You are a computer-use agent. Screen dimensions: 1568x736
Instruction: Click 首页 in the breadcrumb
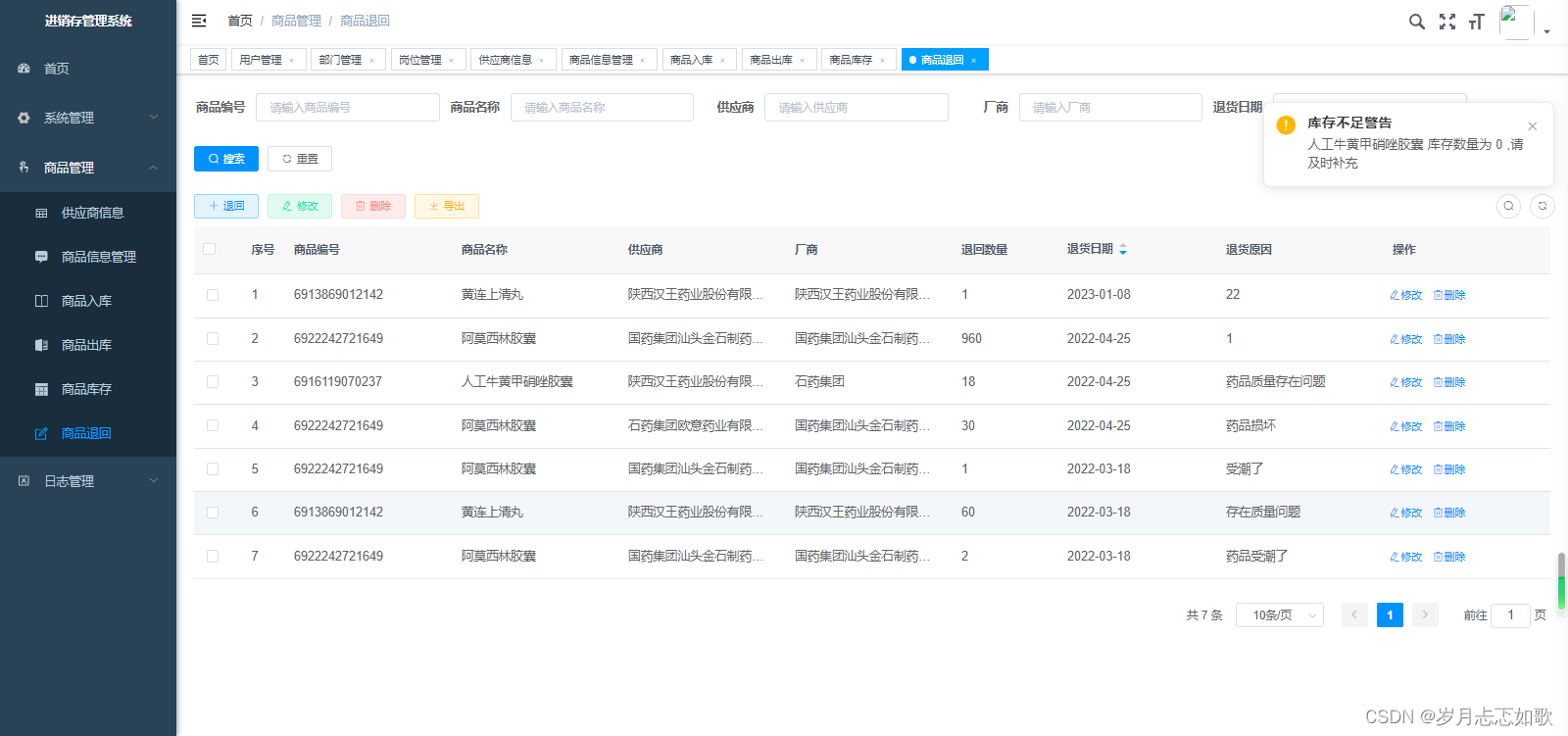coord(240,21)
